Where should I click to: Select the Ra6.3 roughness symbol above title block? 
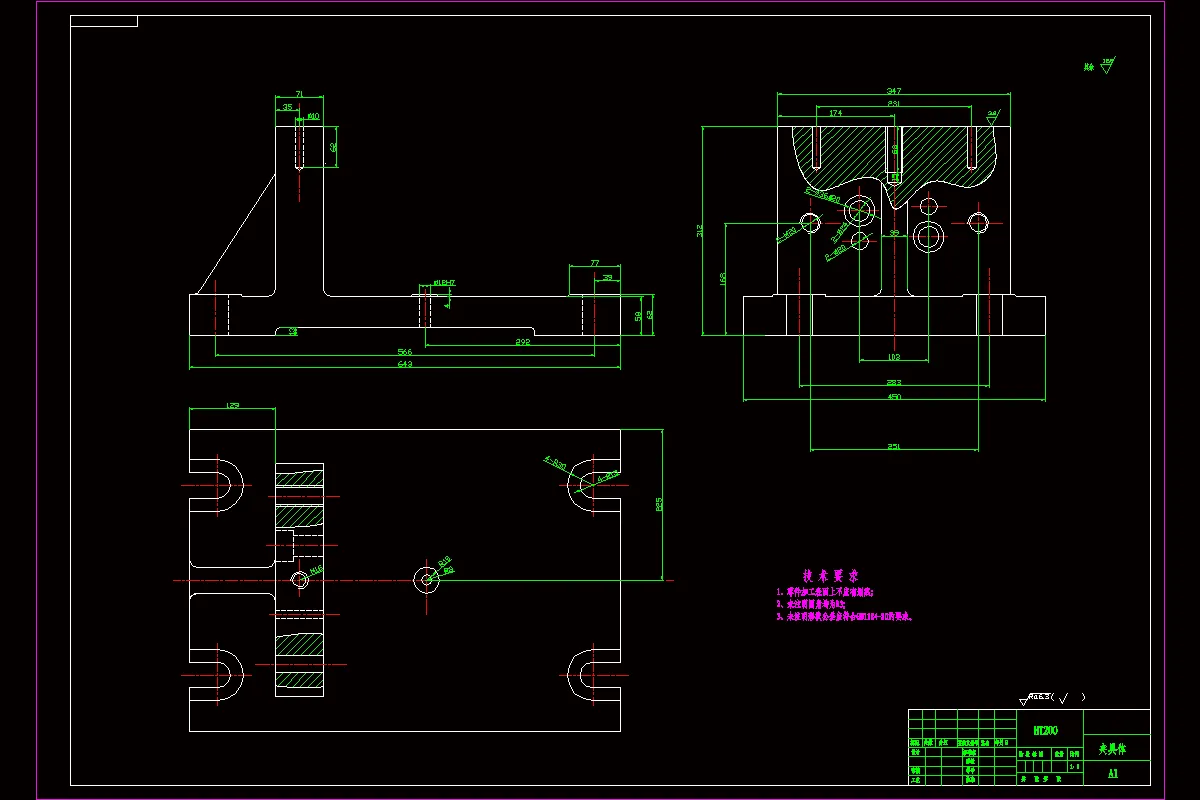pos(1052,697)
